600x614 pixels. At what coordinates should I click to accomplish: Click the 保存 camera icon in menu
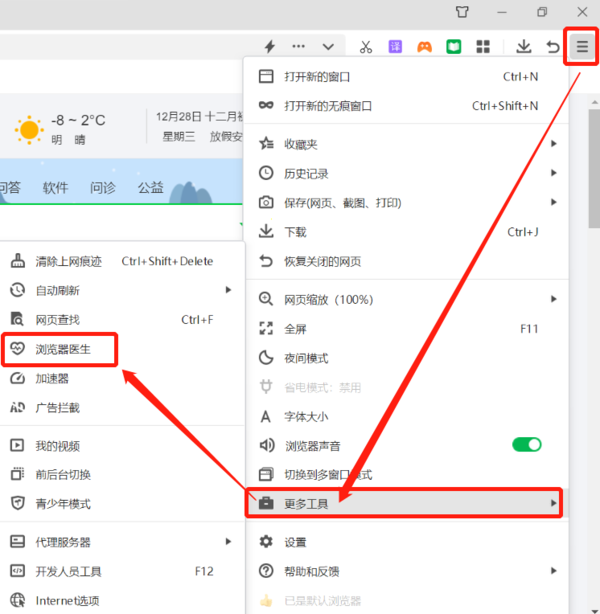pyautogui.click(x=266, y=202)
